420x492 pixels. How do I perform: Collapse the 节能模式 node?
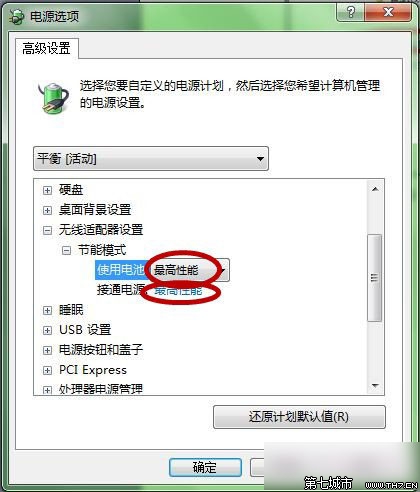coord(66,250)
